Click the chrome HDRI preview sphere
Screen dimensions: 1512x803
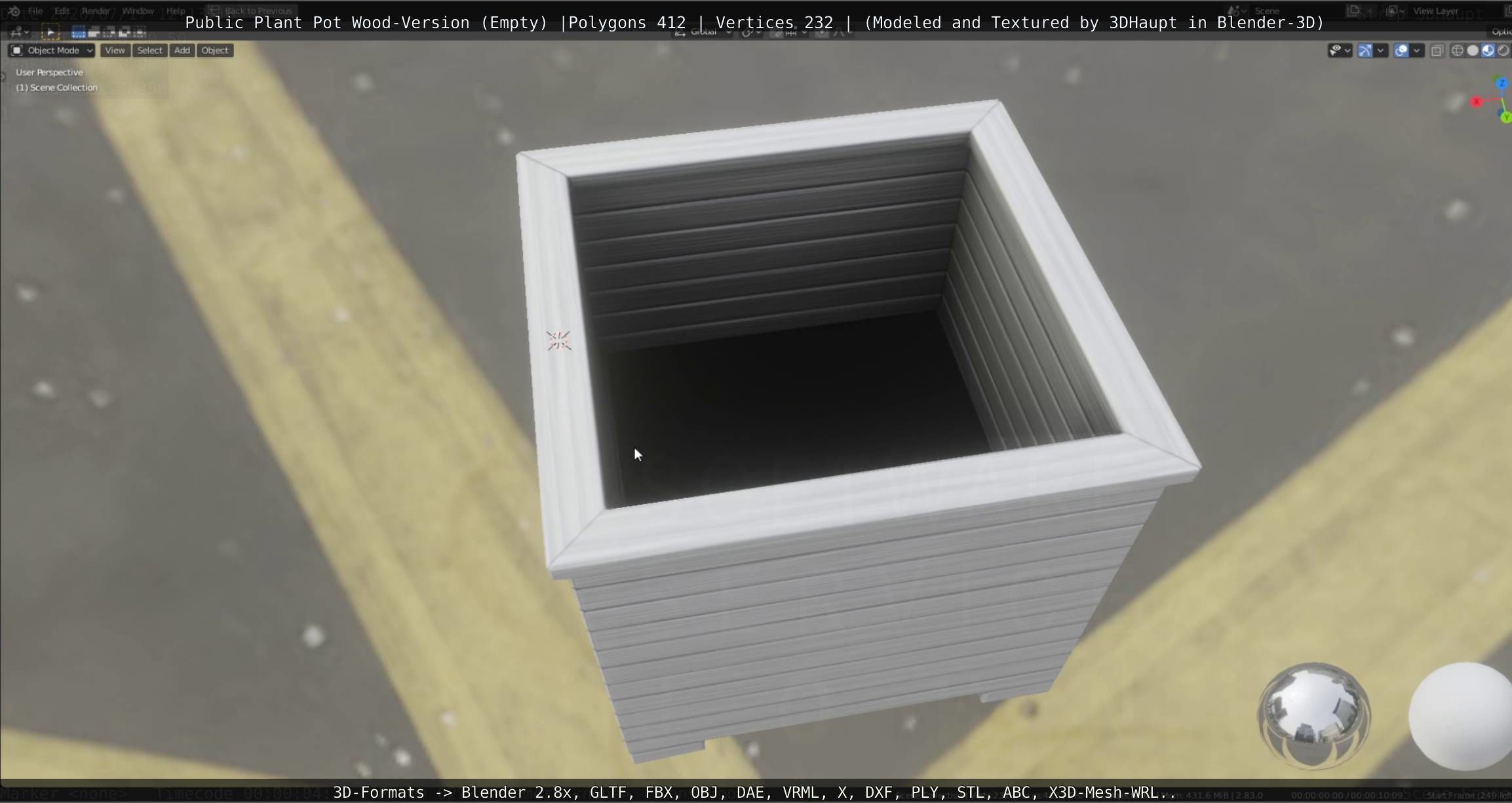(1313, 716)
